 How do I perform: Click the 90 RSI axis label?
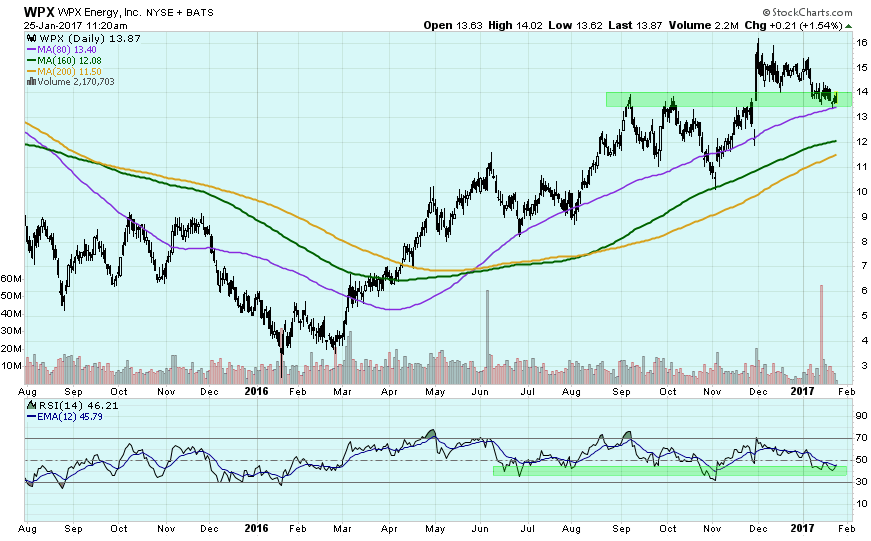click(862, 415)
